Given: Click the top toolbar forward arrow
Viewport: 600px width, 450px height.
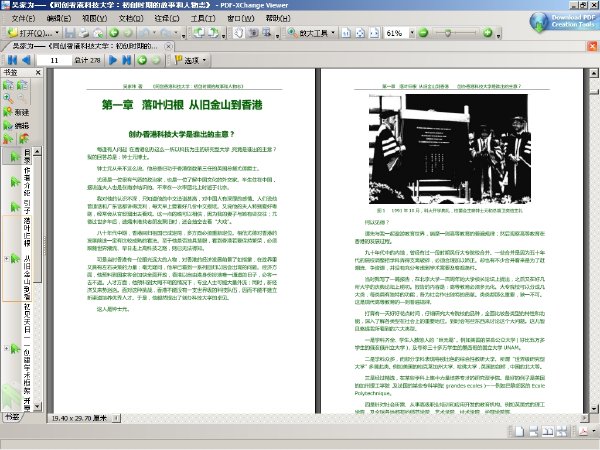Looking at the screenshot, I should [x=128, y=33].
